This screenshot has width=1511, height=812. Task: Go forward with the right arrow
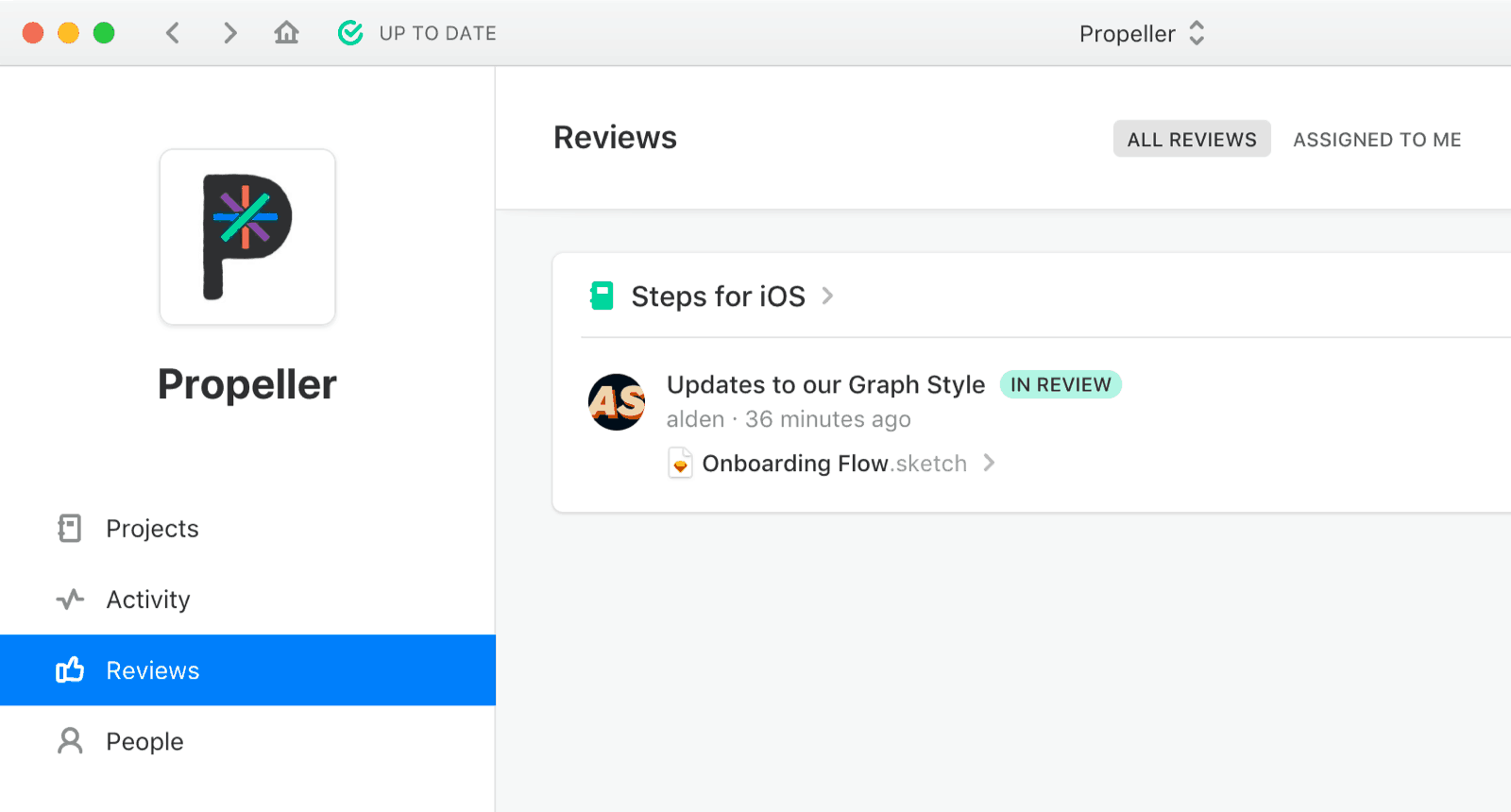pos(229,33)
